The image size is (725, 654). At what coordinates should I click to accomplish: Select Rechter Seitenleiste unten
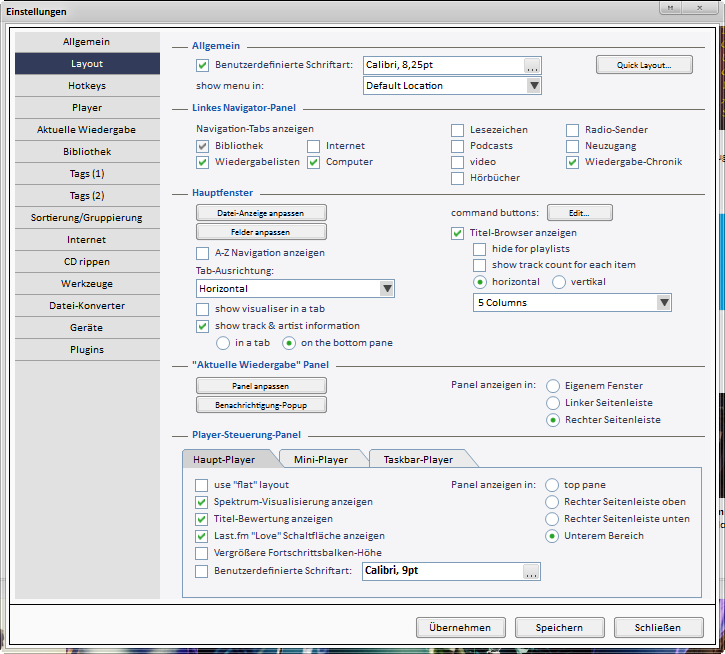552,519
